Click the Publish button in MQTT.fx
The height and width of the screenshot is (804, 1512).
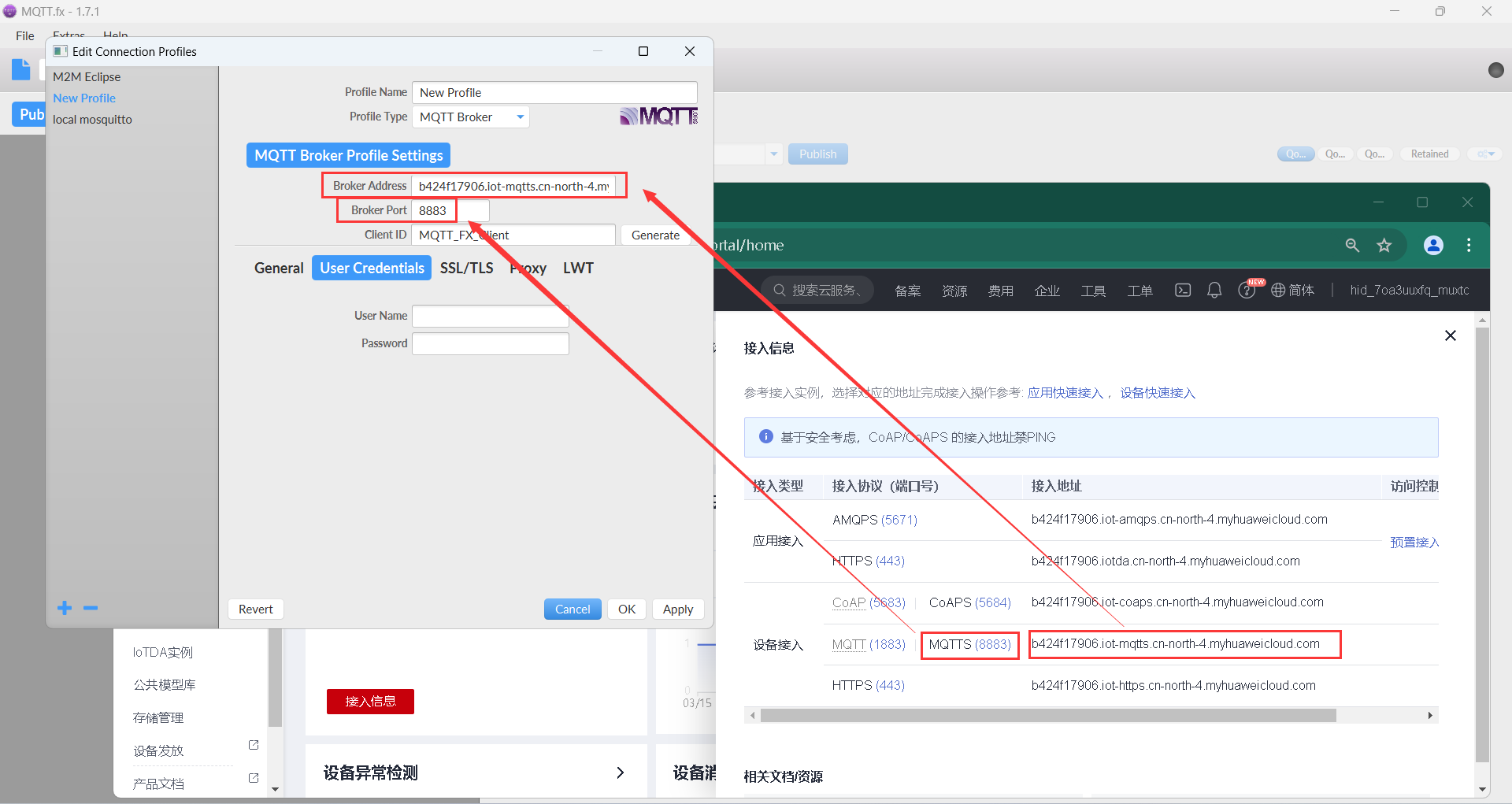(818, 154)
